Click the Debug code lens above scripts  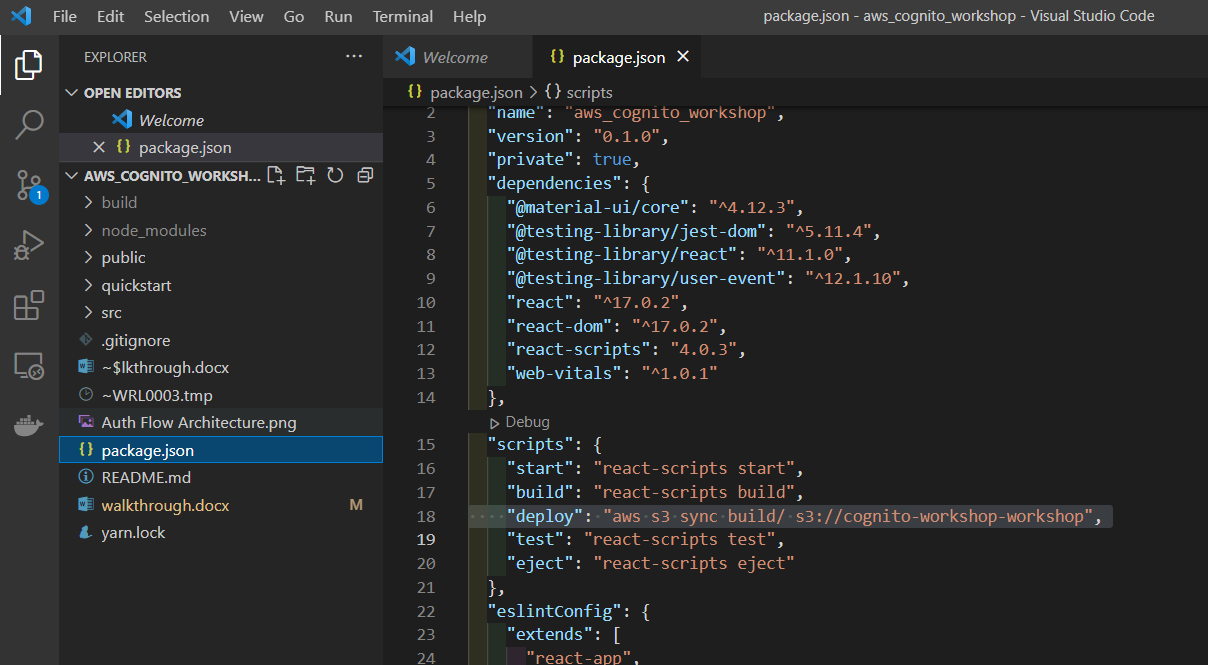pos(527,422)
